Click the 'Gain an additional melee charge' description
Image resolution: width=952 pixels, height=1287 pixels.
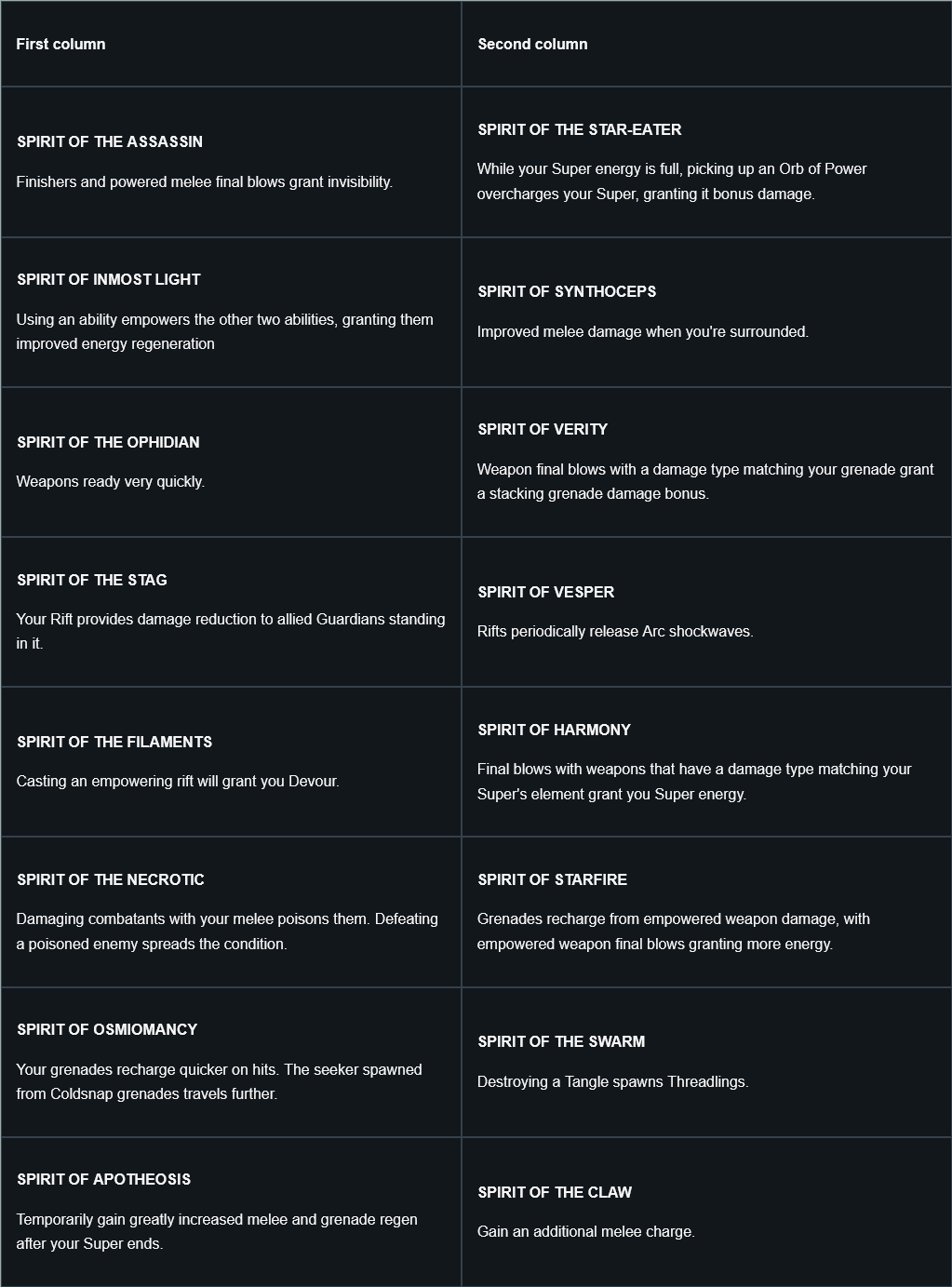coord(586,1231)
